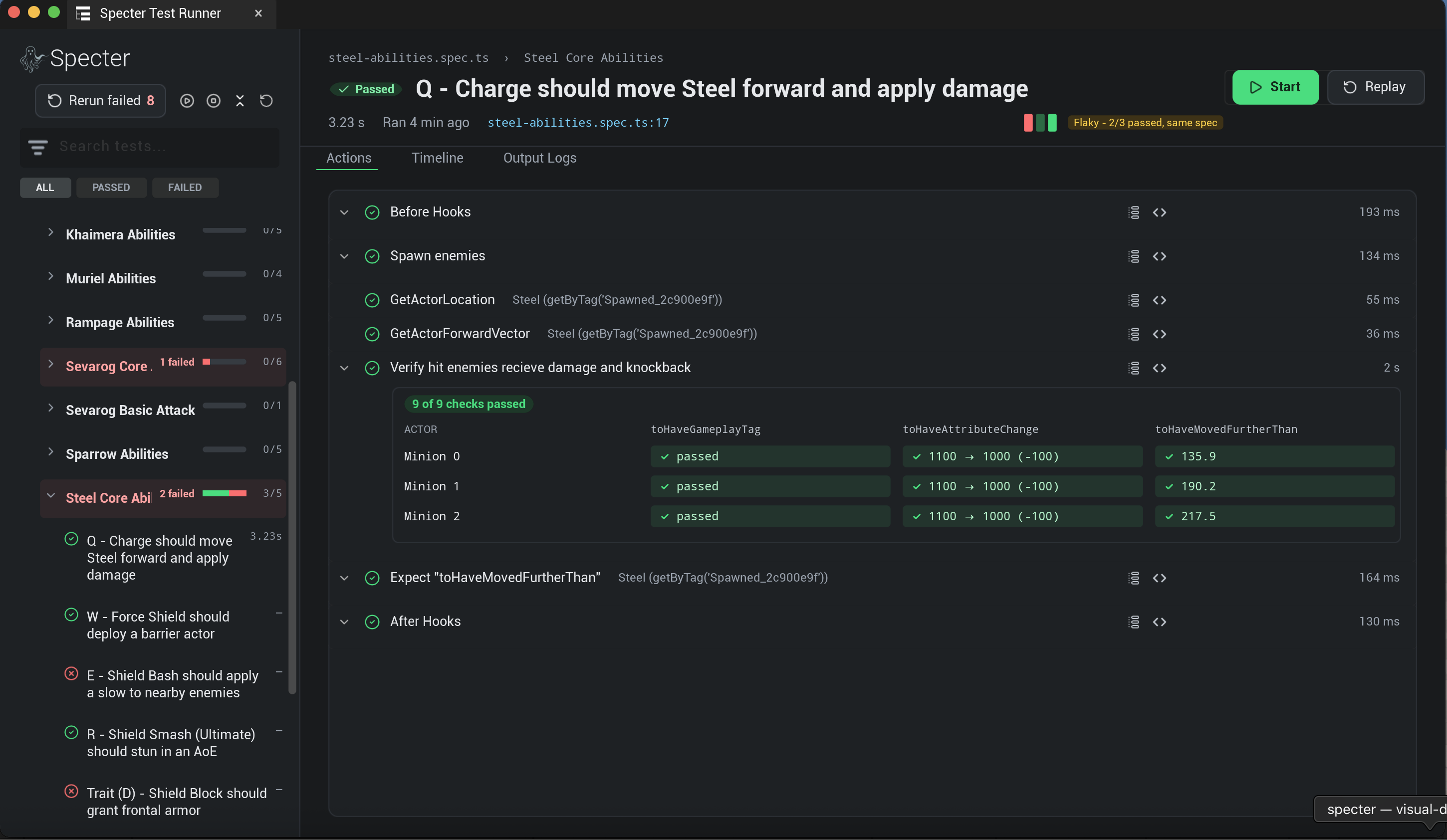1447x840 pixels.
Task: Open the log list icon on Before Hooks row
Action: coord(1134,212)
